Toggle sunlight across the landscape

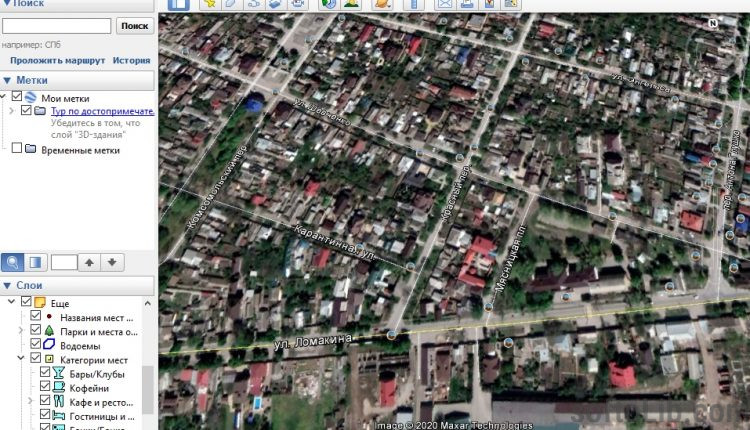click(351, 4)
